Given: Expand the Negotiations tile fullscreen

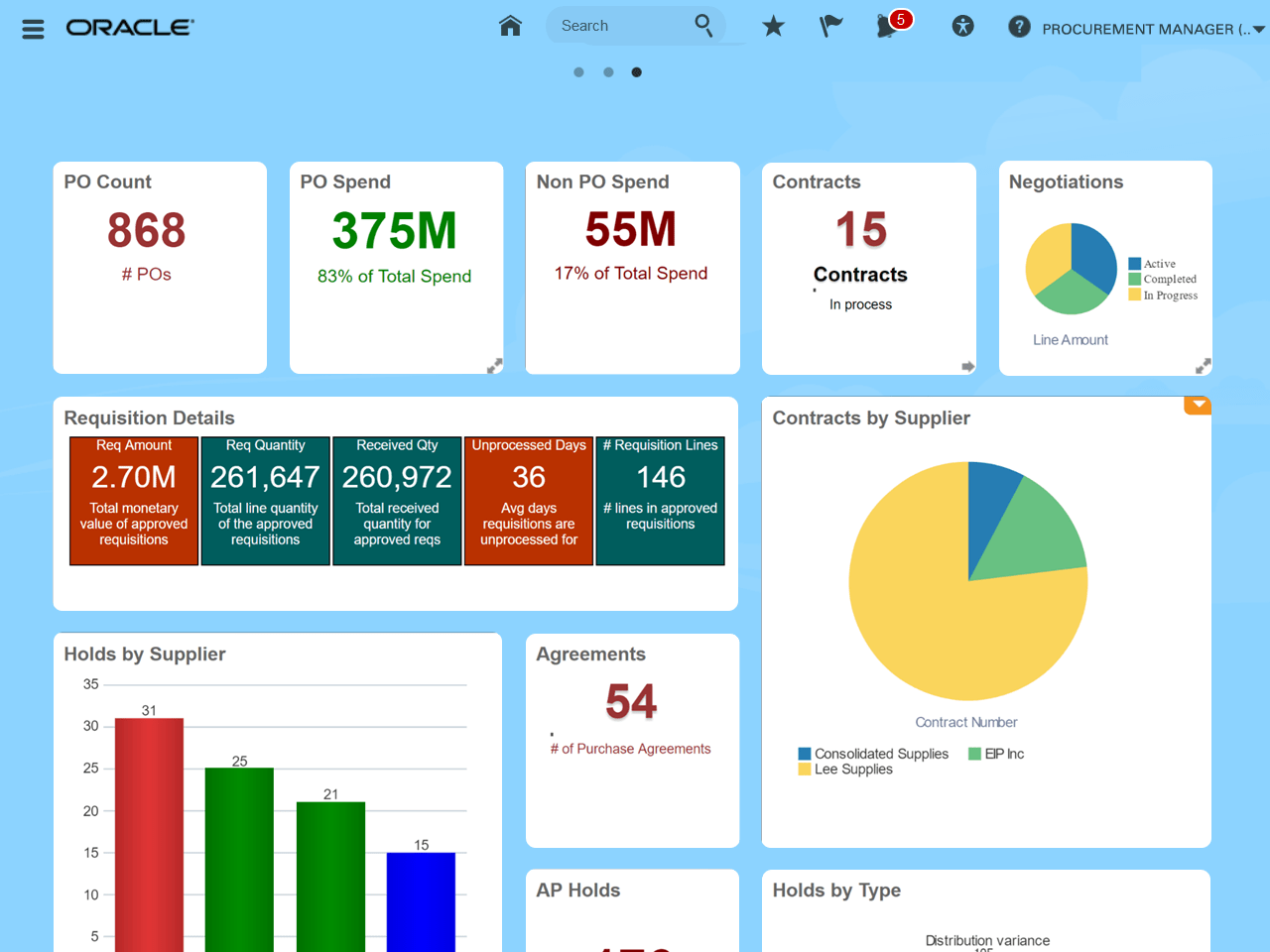Looking at the screenshot, I should pos(1204,365).
